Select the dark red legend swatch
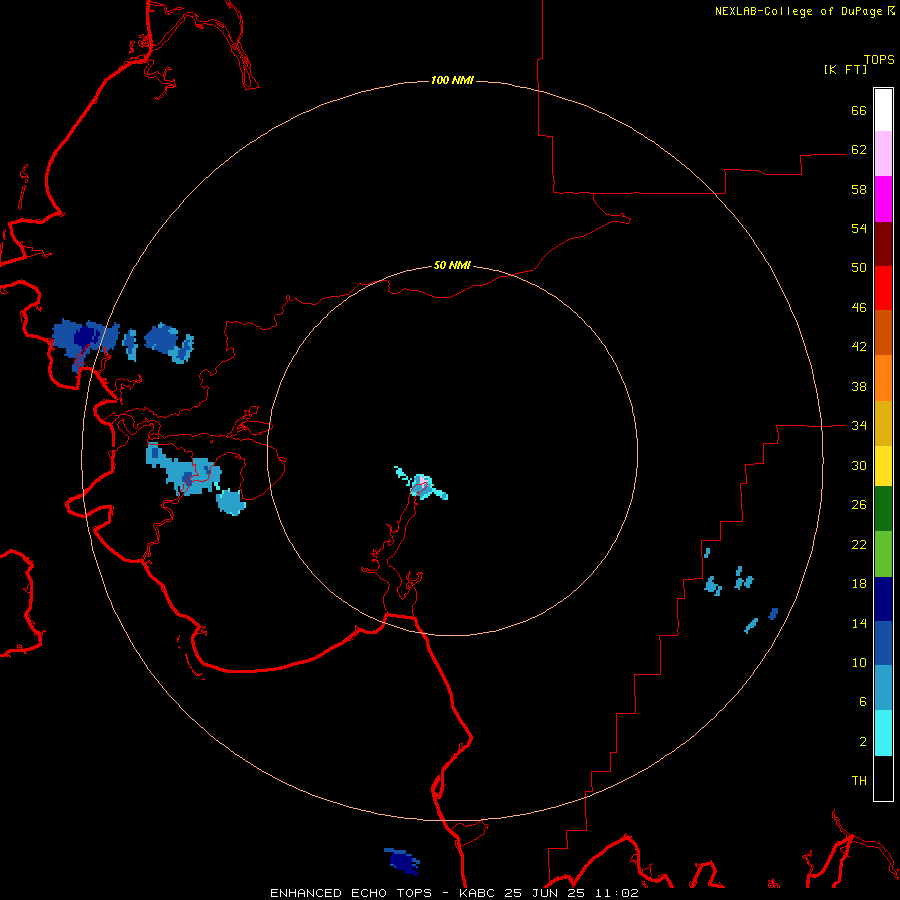This screenshot has width=900, height=900. click(x=883, y=244)
